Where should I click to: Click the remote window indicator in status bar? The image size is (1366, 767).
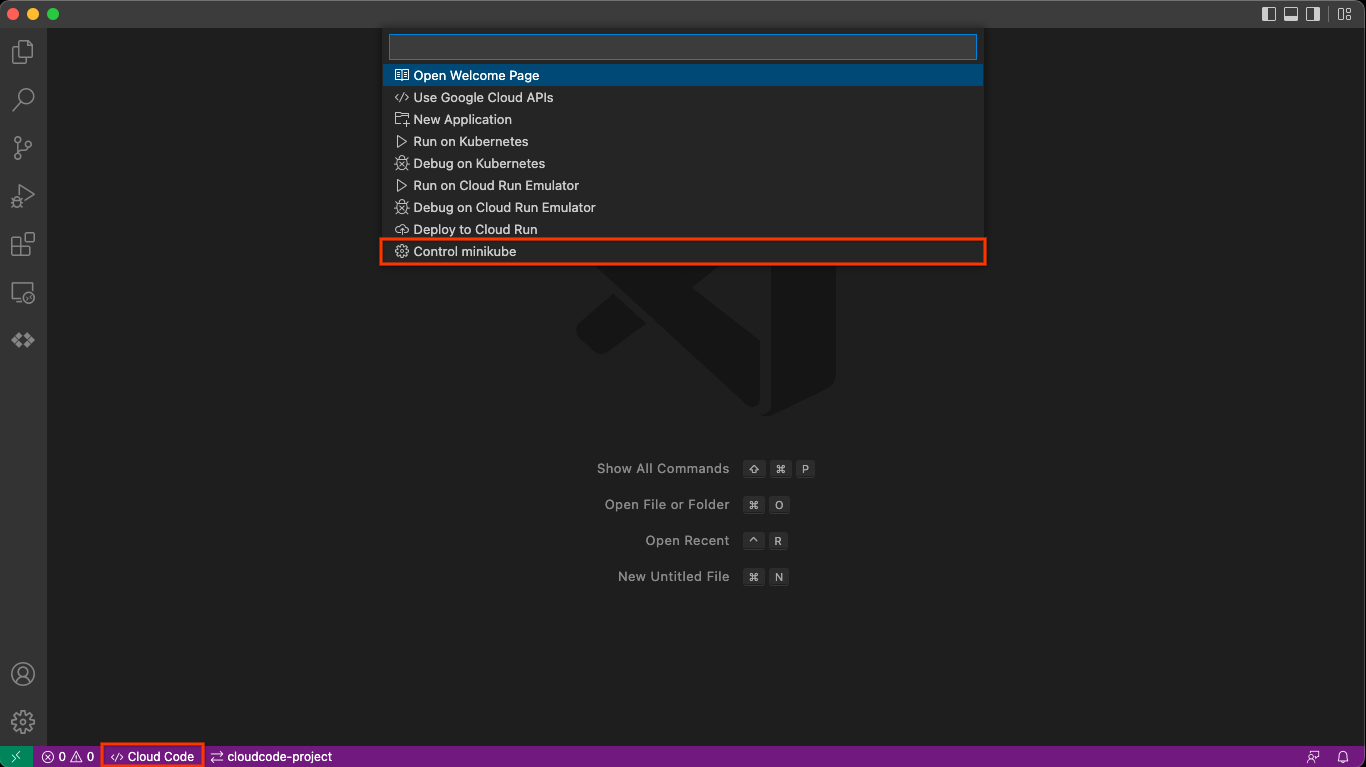tap(16, 757)
